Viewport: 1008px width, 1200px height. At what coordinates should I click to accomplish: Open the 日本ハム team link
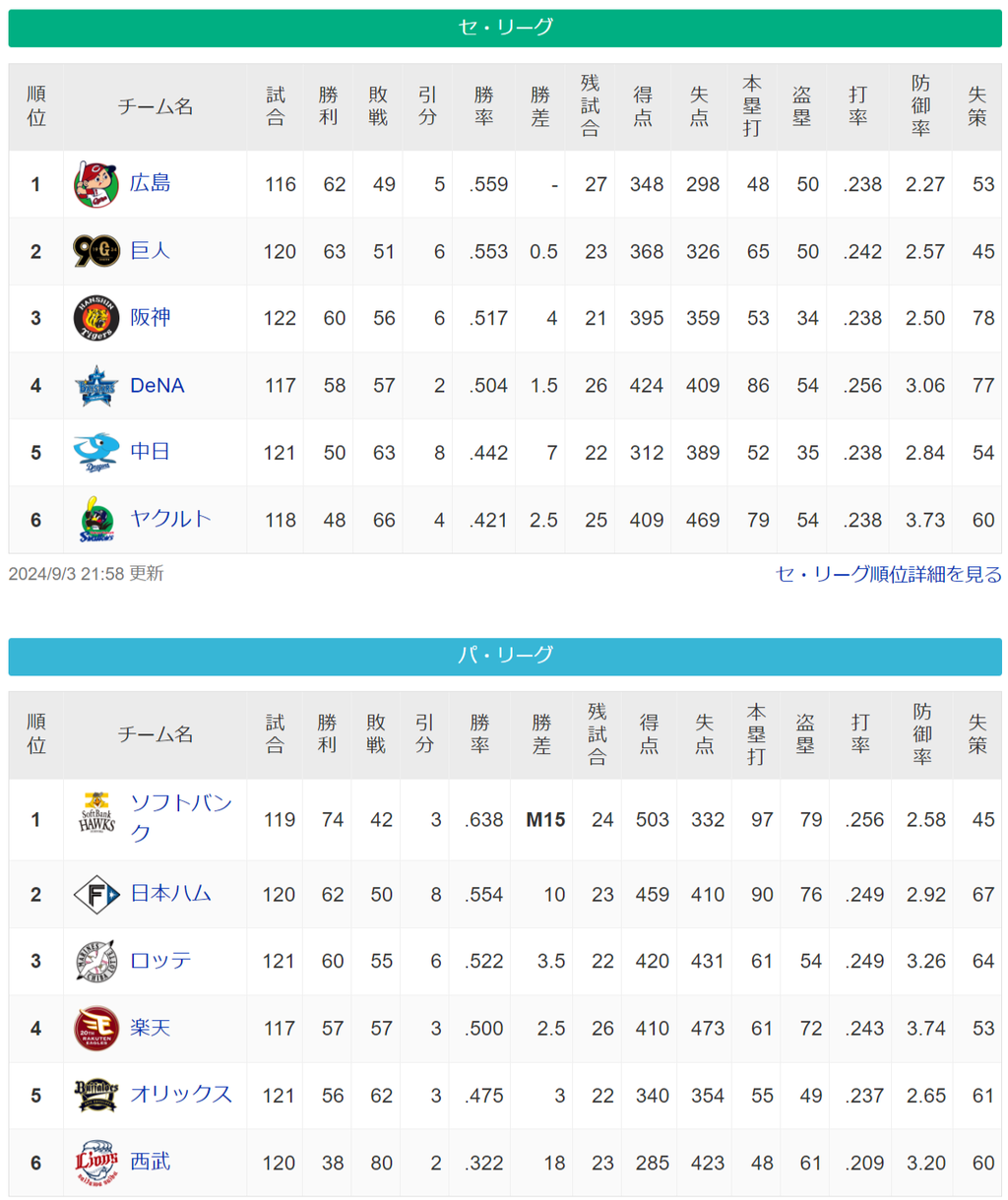pyautogui.click(x=171, y=893)
